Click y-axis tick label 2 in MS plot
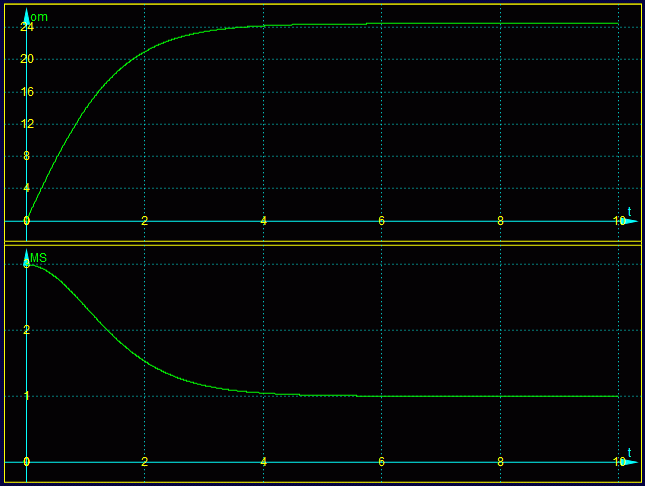Screen dimensions: 645x486 (x=27, y=330)
